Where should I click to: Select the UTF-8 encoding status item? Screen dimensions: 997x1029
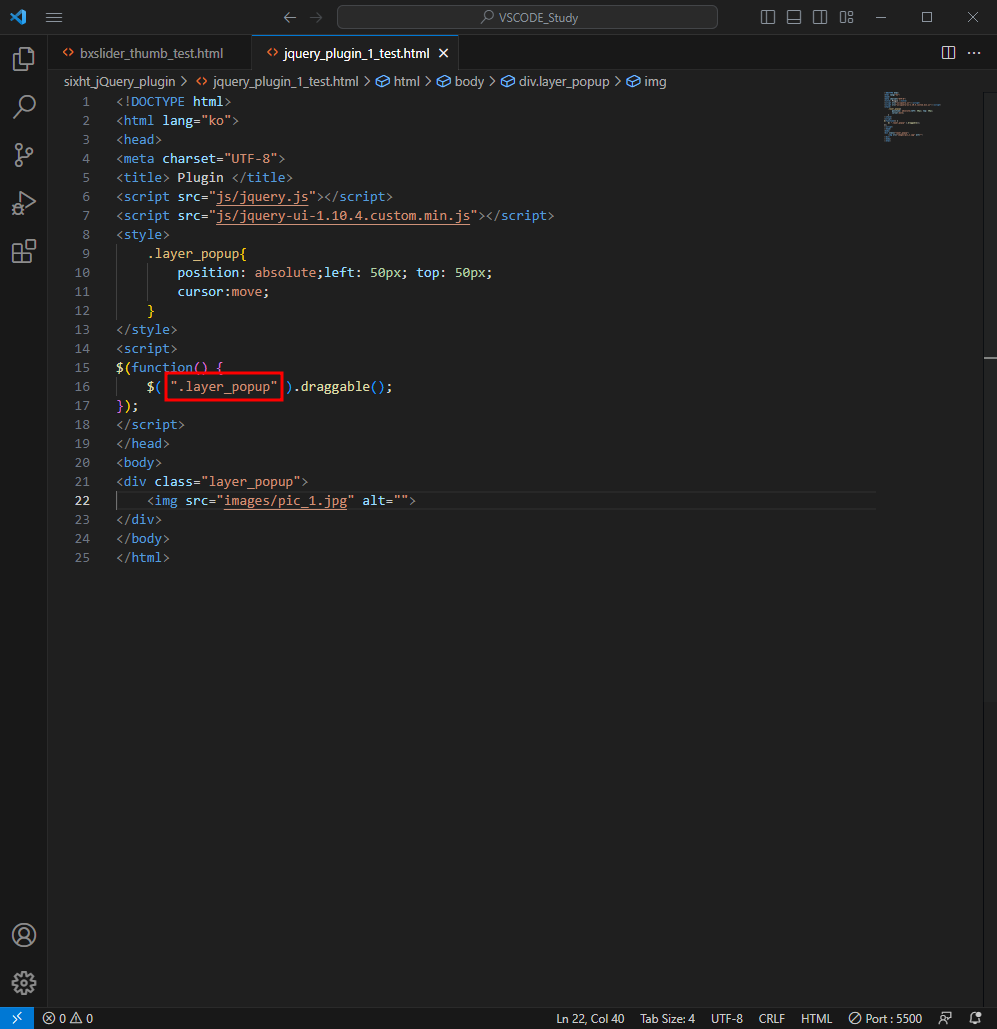727,1018
